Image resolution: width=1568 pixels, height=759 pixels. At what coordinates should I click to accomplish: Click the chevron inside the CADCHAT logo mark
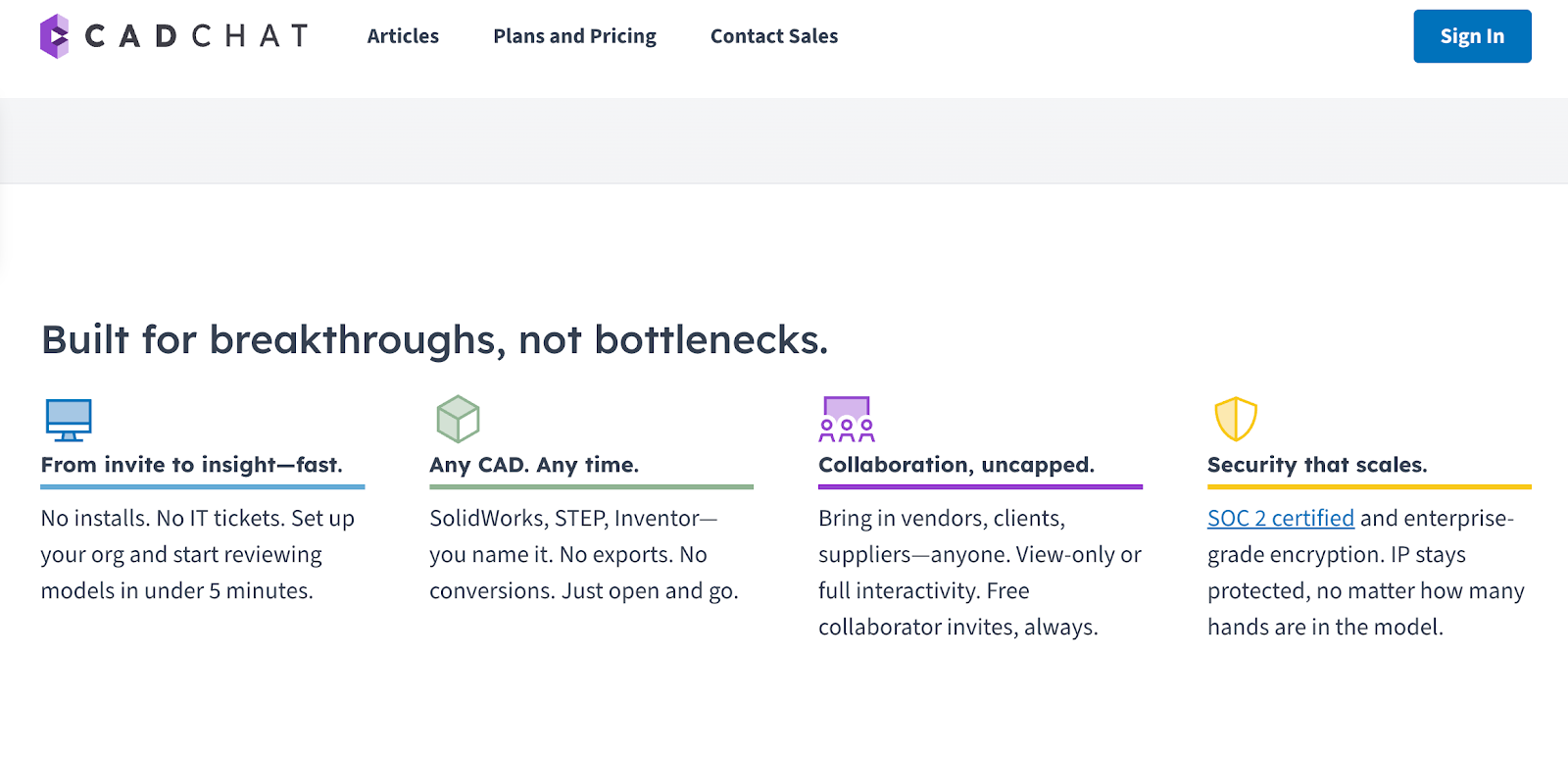pos(57,36)
